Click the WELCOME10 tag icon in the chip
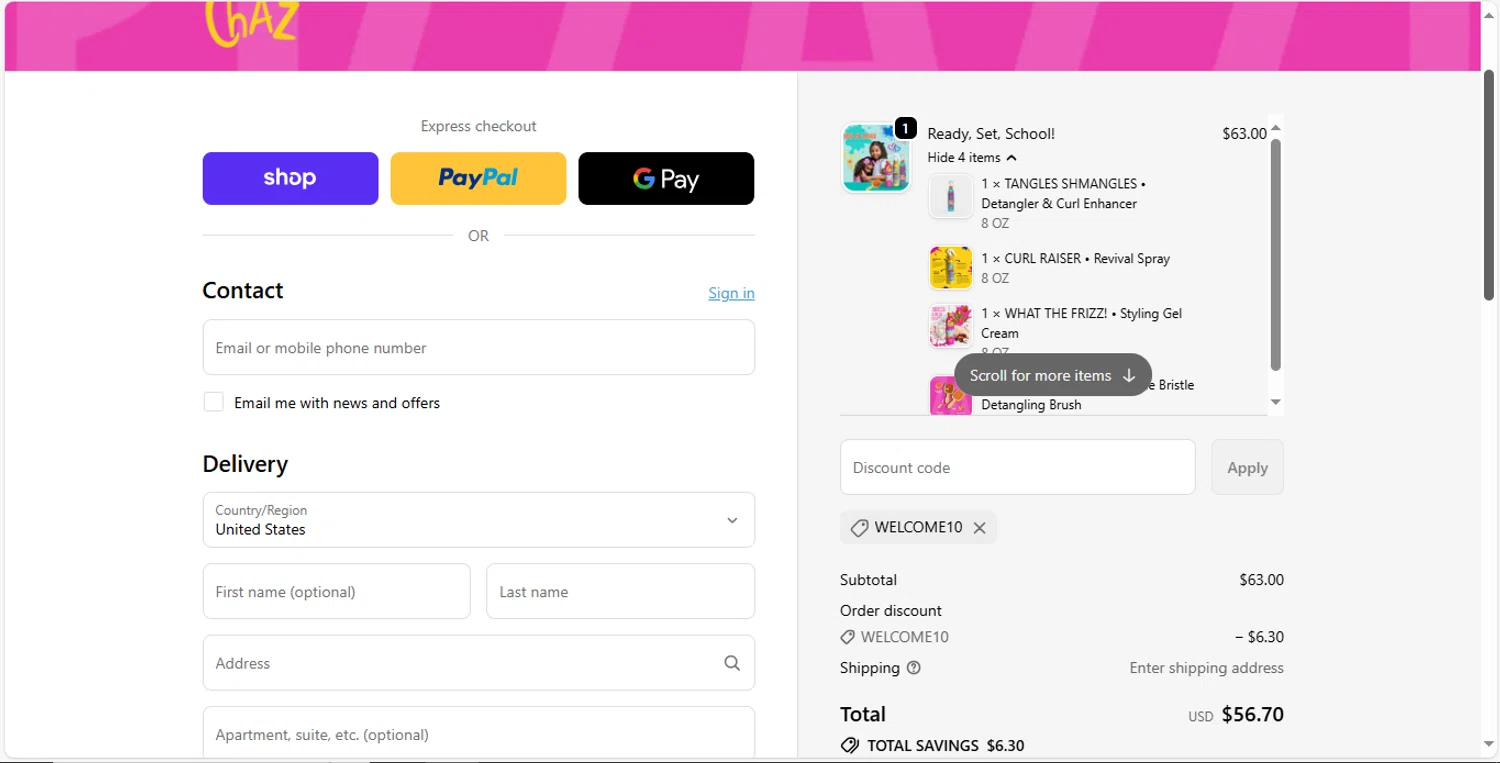 (x=859, y=528)
